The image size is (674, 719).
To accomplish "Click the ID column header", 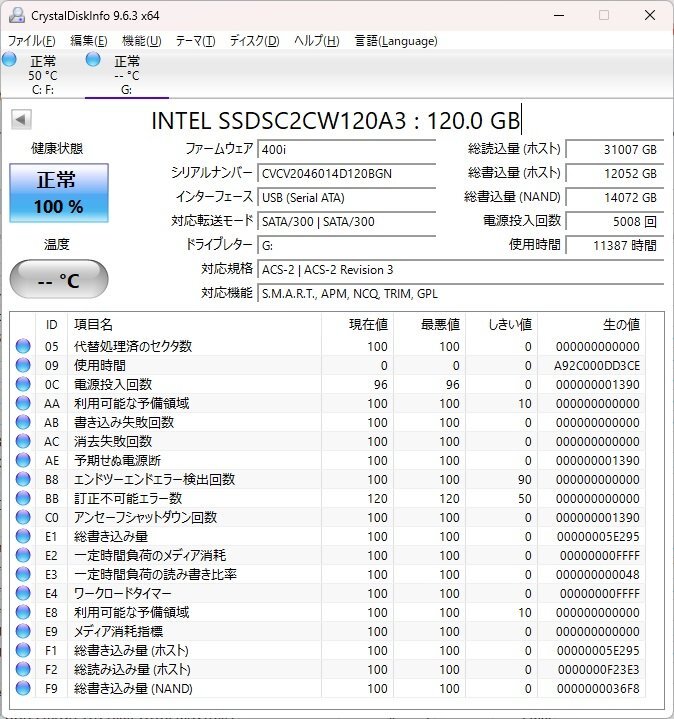I will 51,325.
